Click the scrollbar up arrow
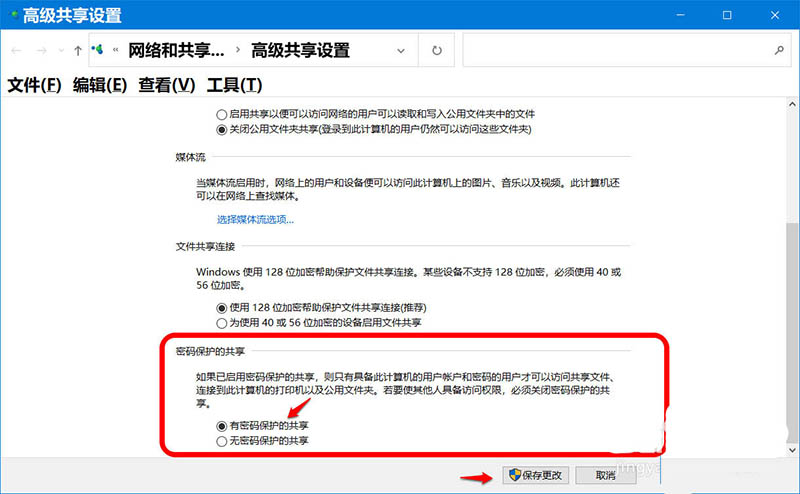800x494 pixels. pos(792,104)
